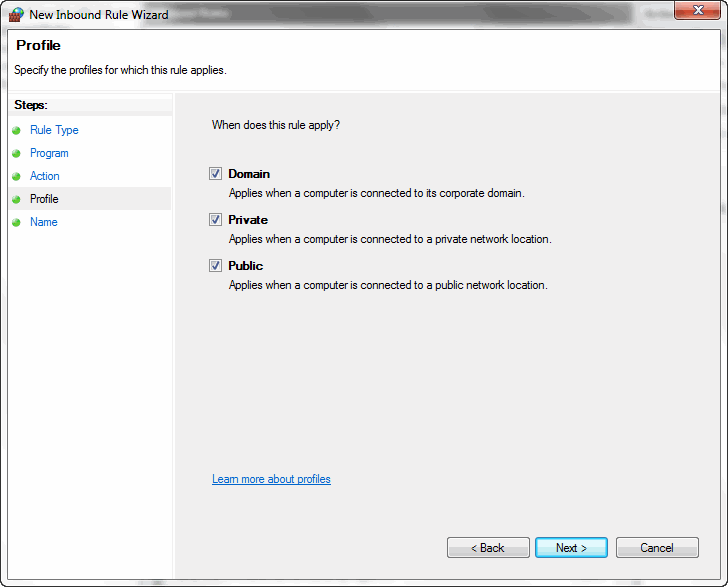Uncheck the Private profile checkbox

215,219
